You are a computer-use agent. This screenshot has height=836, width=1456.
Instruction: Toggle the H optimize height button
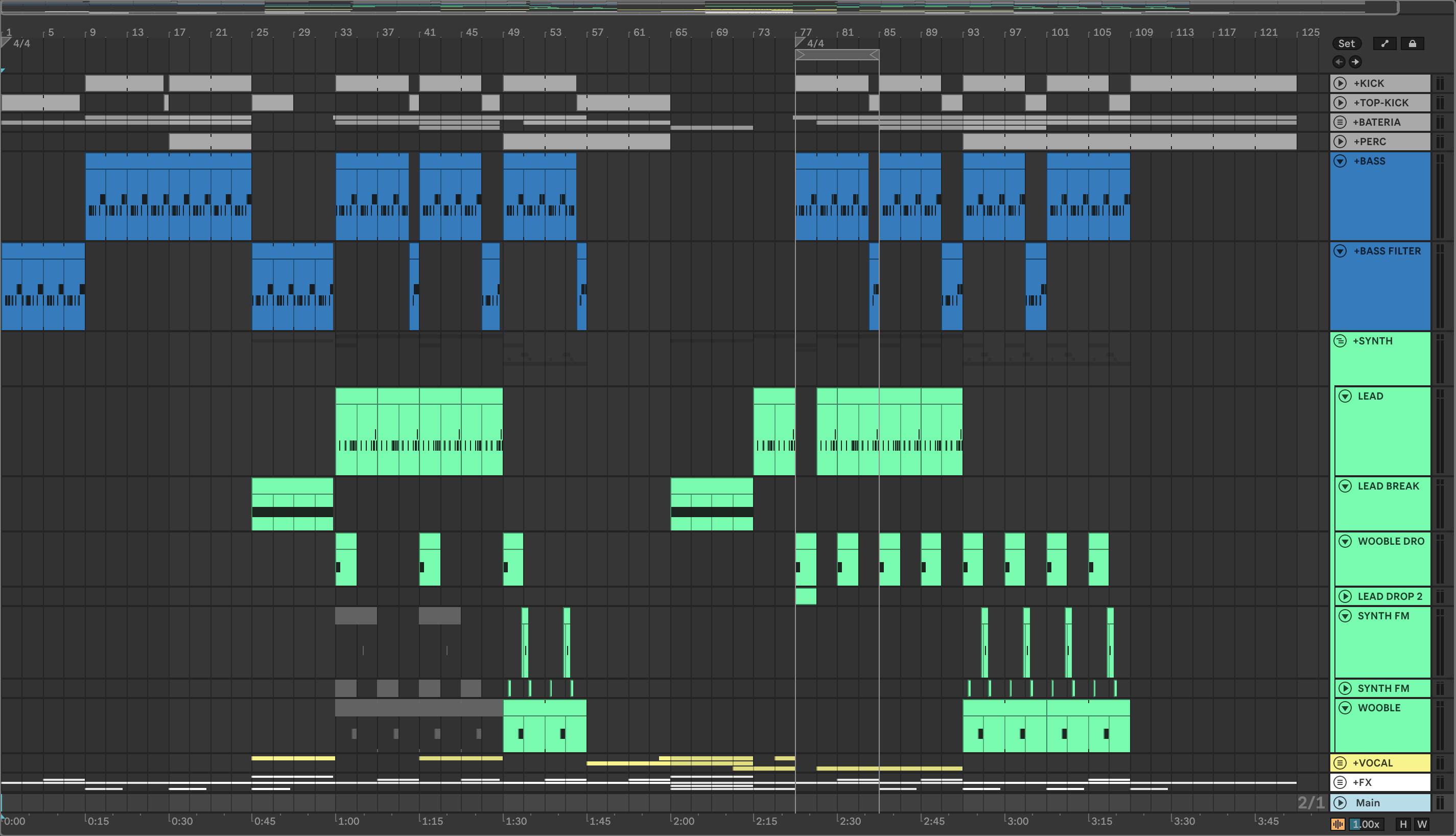click(x=1403, y=825)
